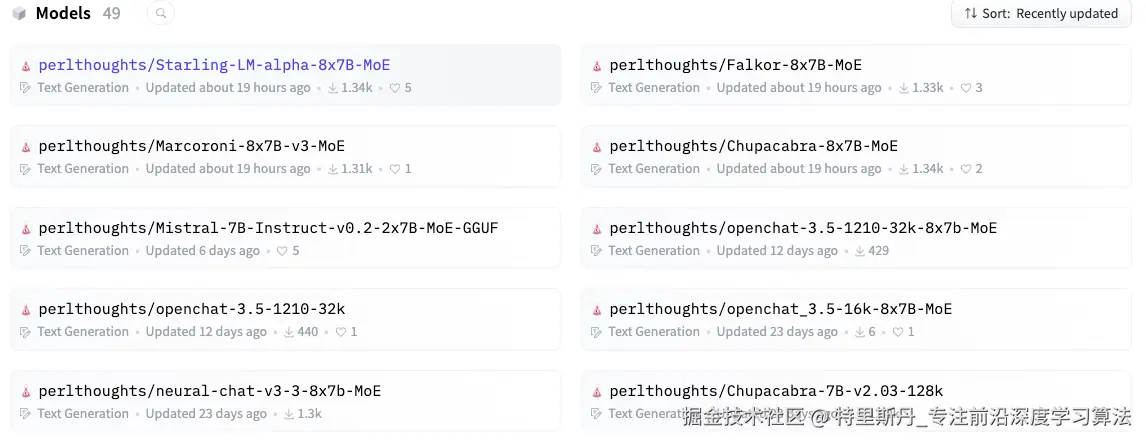Click Text Generation tag icon on Mistral-7B-Instruct card
This screenshot has height=442, width=1146.
(26, 251)
